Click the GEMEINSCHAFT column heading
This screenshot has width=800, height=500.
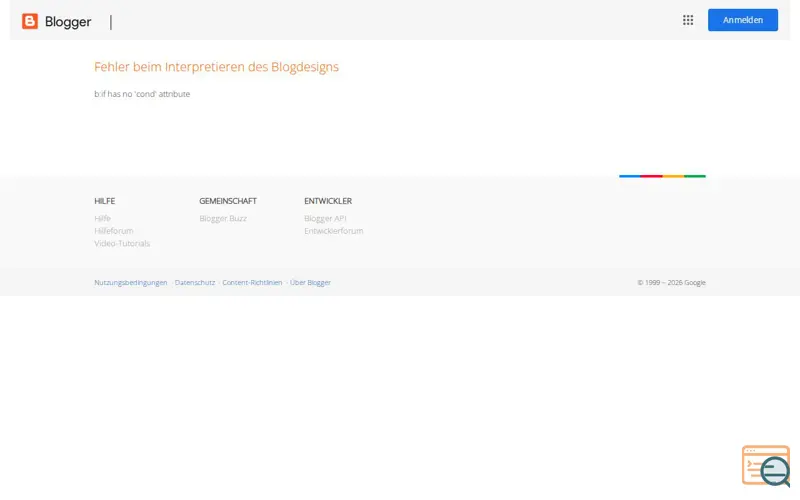(228, 201)
